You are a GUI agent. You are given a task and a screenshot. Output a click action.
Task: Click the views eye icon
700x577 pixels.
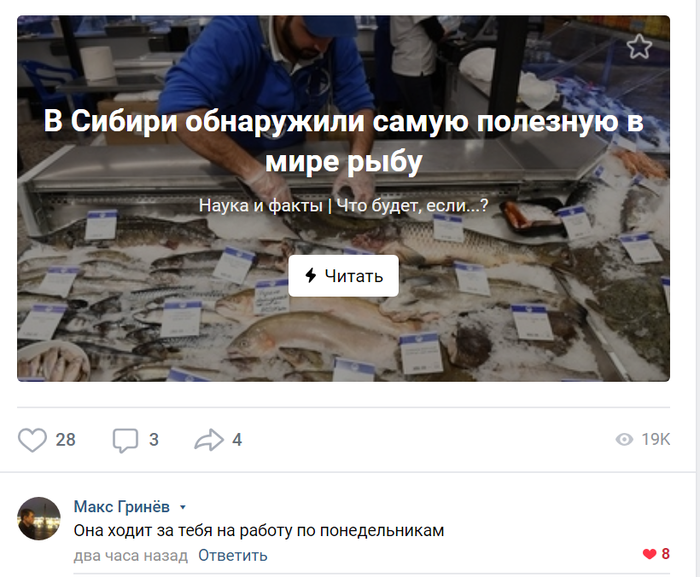624,439
